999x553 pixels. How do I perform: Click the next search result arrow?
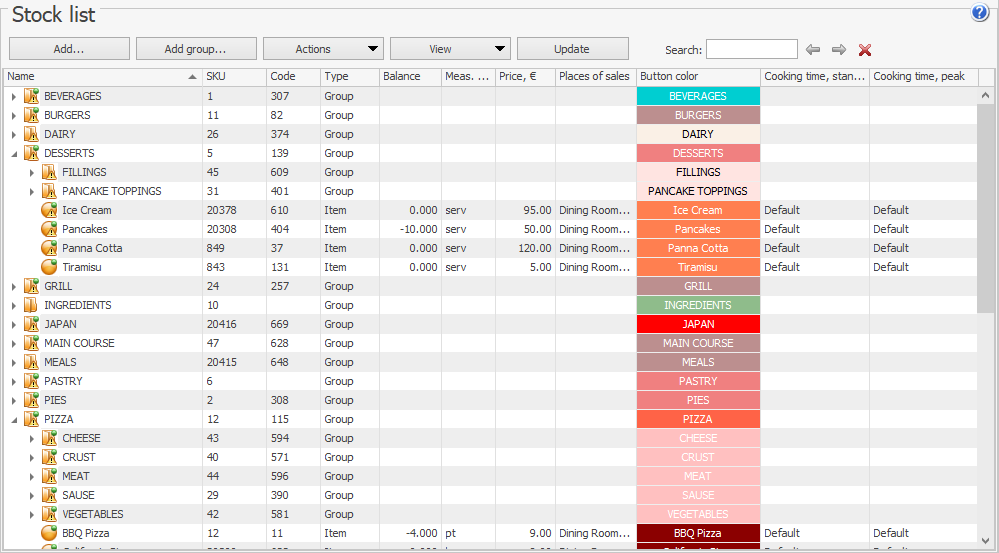point(839,49)
